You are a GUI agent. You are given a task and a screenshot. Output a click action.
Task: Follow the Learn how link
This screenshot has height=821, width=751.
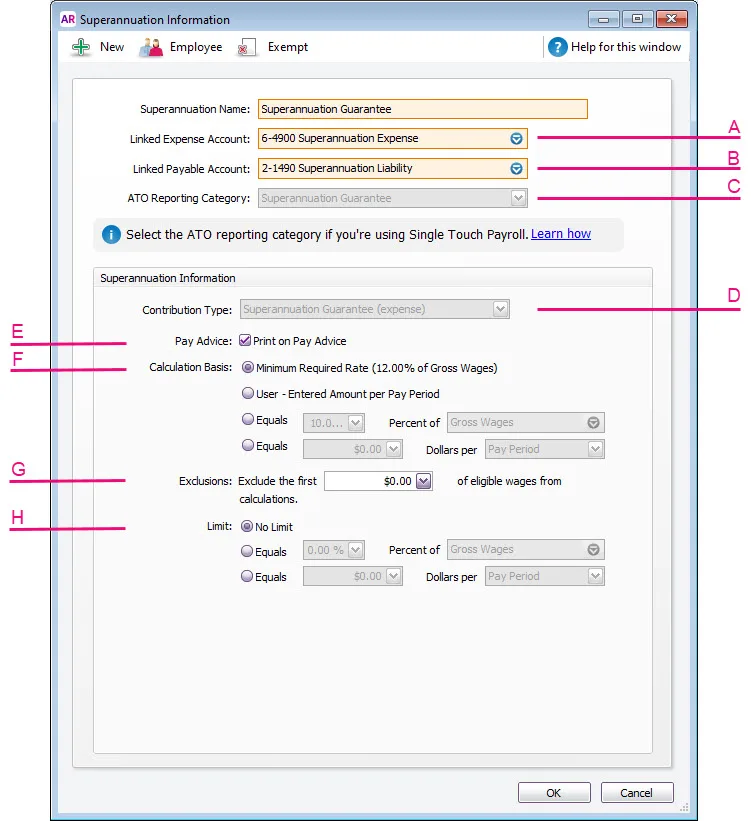point(561,234)
